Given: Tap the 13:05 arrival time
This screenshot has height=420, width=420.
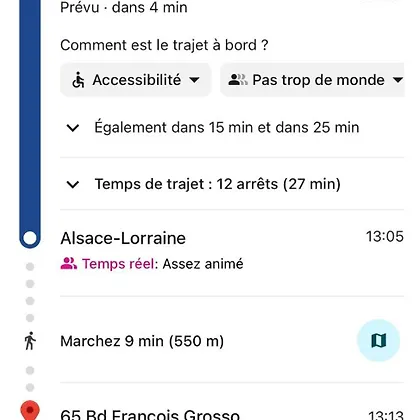Looking at the screenshot, I should 385,236.
